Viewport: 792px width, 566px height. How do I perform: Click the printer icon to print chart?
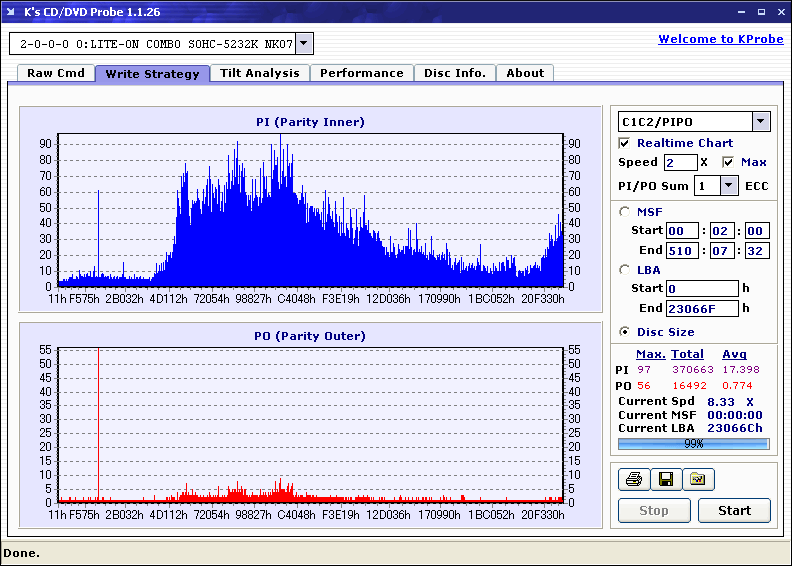pyautogui.click(x=633, y=479)
